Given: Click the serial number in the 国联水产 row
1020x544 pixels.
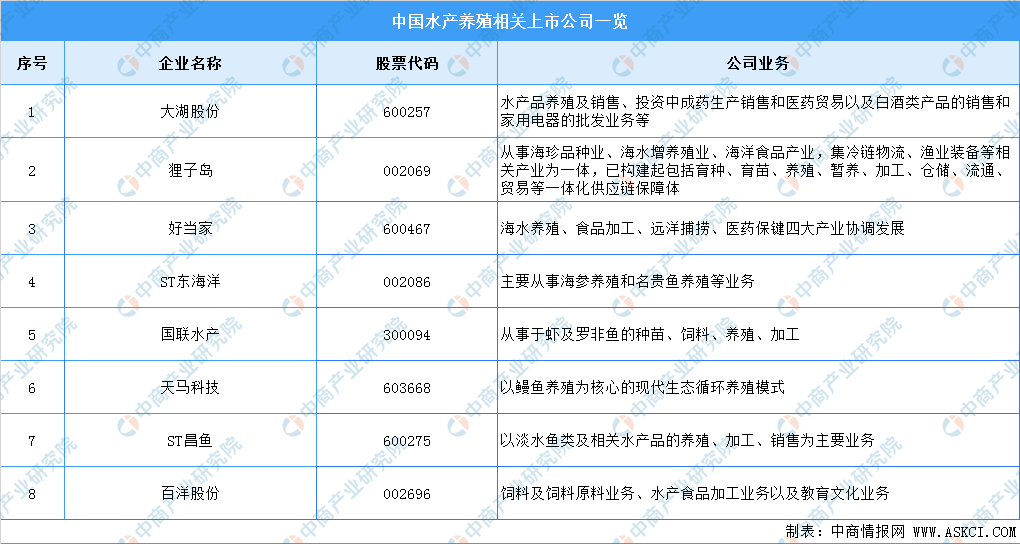Looking at the screenshot, I should tap(32, 335).
